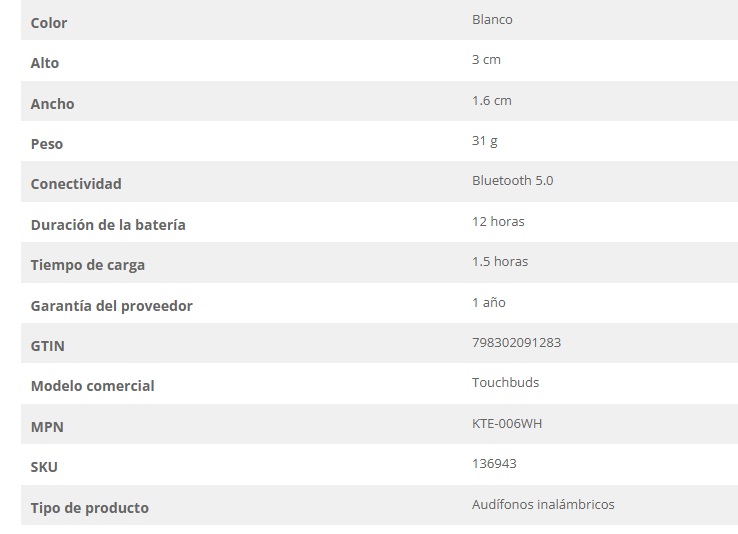Image resolution: width=738 pixels, height=534 pixels.
Task: Click the Color row label
Action: coord(49,22)
